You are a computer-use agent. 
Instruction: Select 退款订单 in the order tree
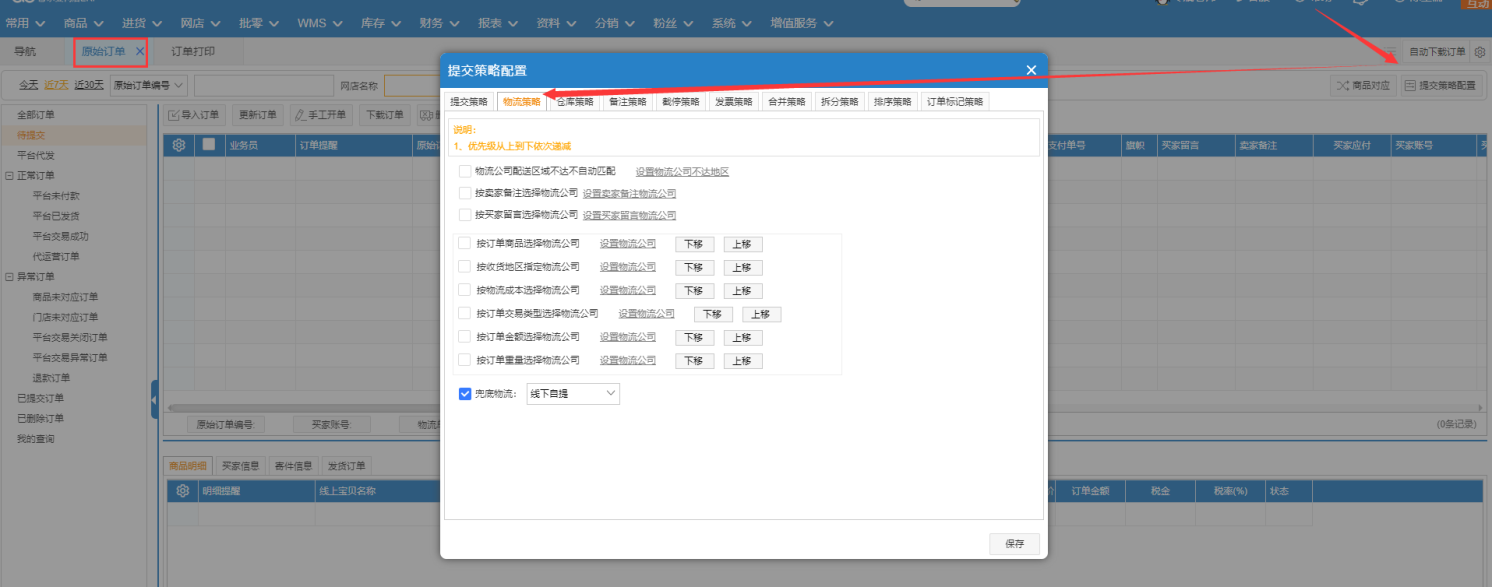pyautogui.click(x=51, y=378)
